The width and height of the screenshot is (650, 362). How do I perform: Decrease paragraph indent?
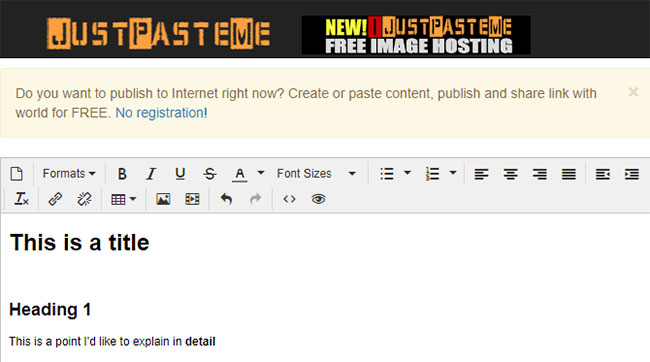602,174
